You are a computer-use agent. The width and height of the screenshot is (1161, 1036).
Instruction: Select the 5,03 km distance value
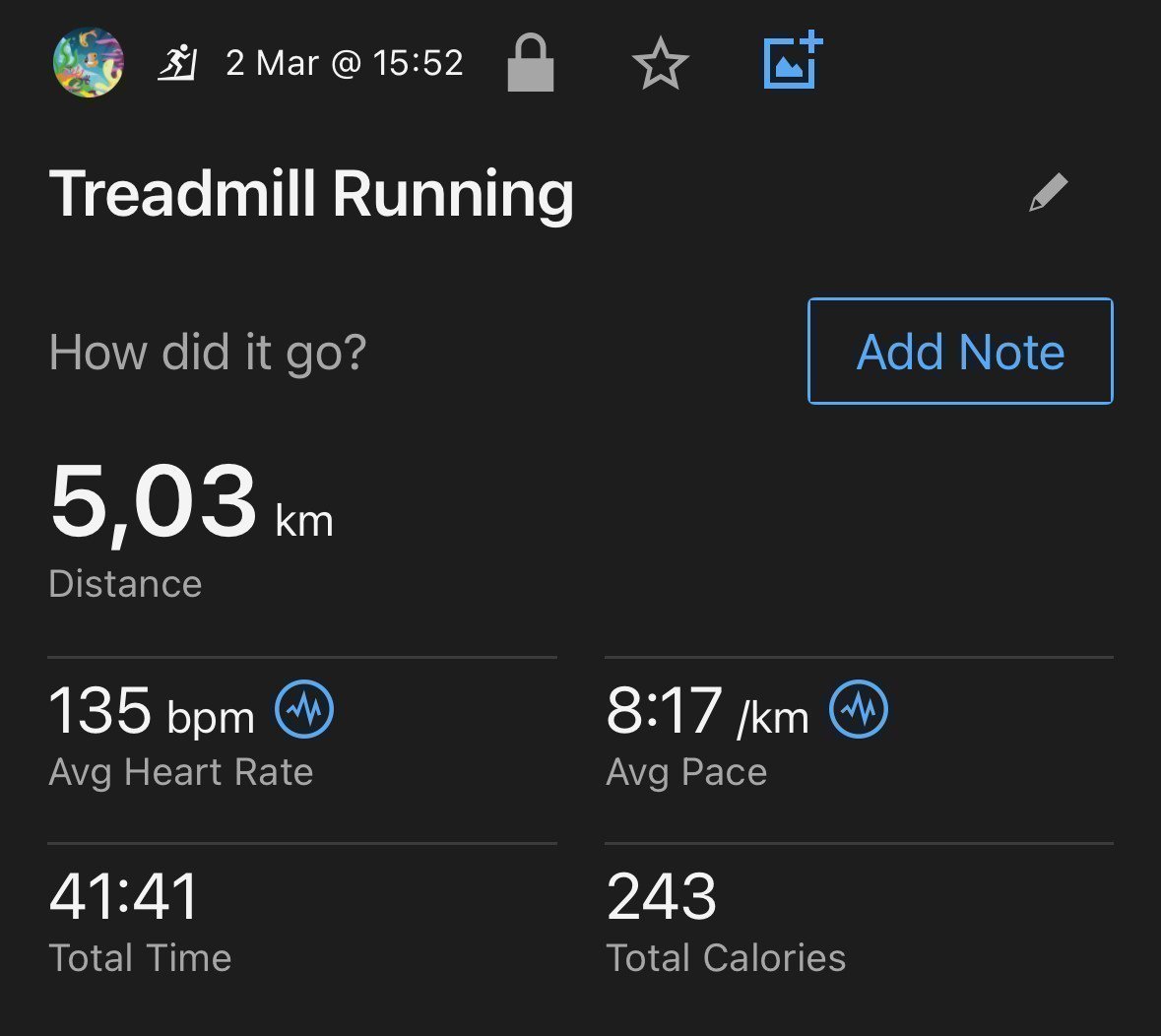coord(191,501)
